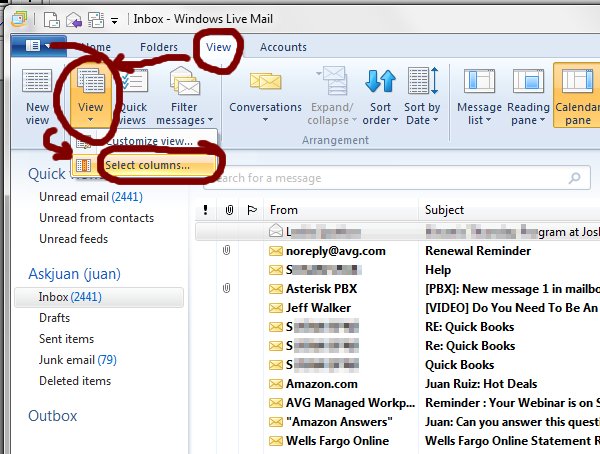Viewport: 600px width, 454px height.
Task: Click the opened envelope icon on first message
Action: click(x=276, y=231)
